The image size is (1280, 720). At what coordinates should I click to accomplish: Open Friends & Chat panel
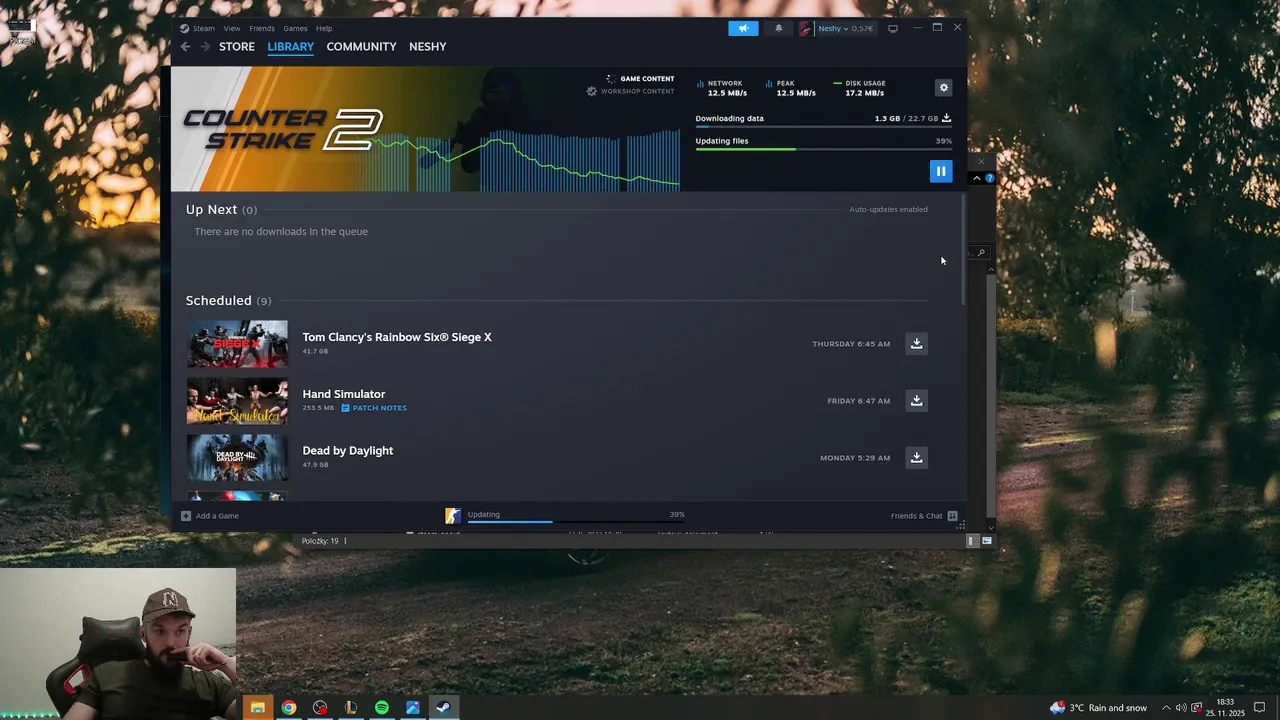tap(924, 516)
